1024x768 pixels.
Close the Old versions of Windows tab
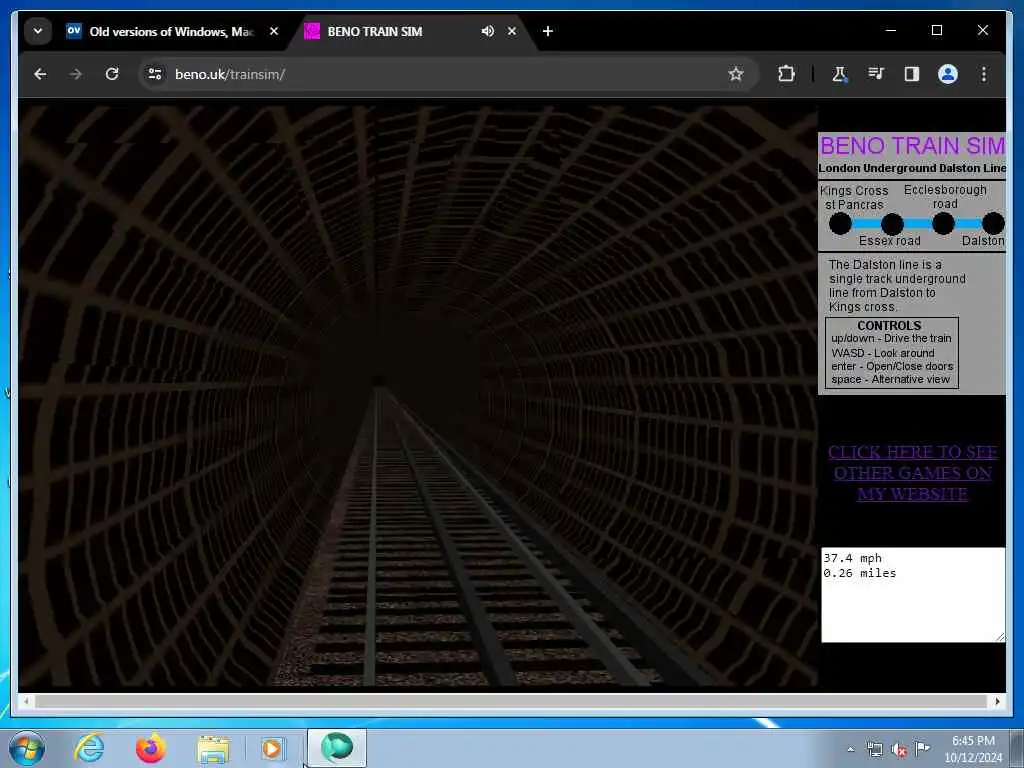pyautogui.click(x=274, y=31)
